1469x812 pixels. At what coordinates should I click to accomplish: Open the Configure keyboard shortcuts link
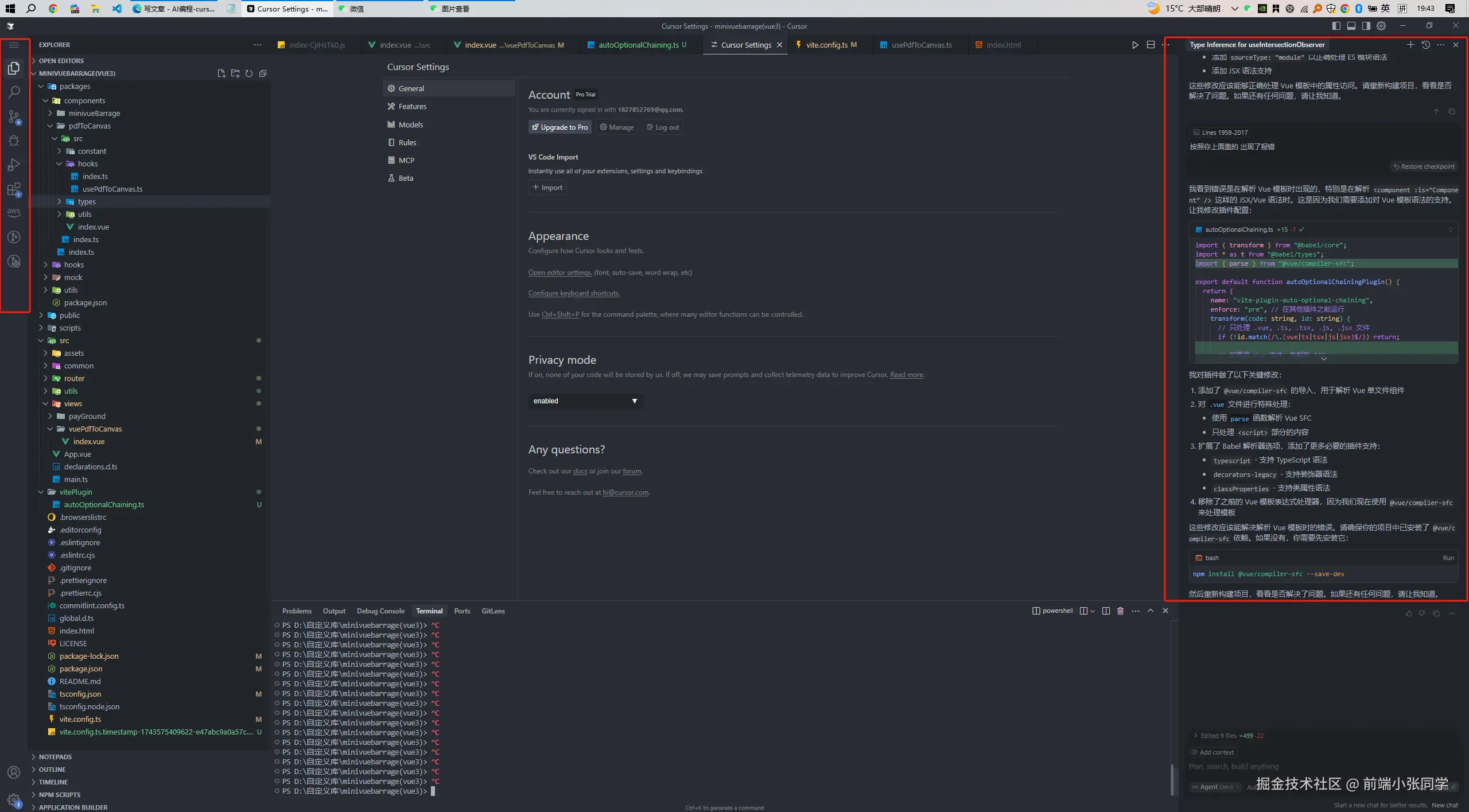(574, 293)
